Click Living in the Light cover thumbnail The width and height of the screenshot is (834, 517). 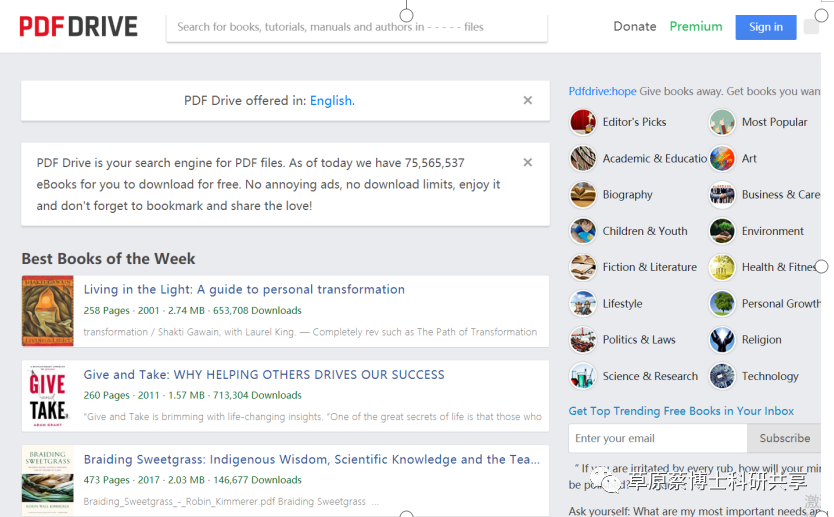pos(48,311)
